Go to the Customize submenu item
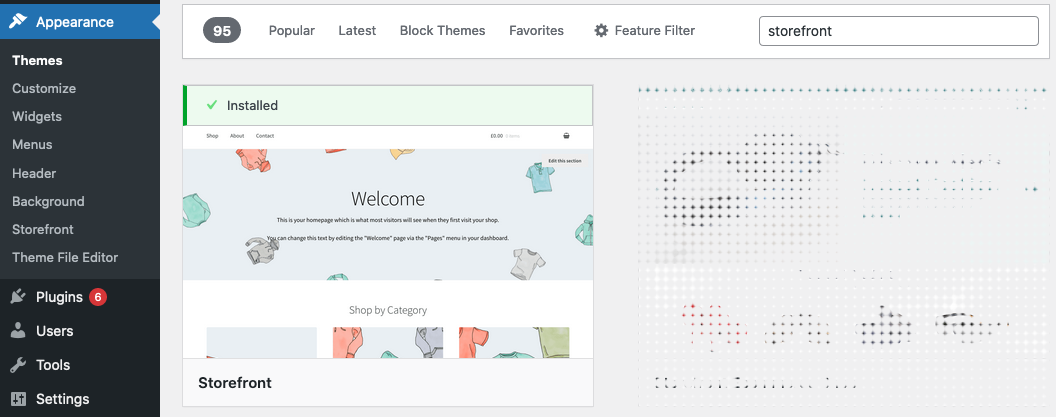1056x417 pixels. [44, 88]
